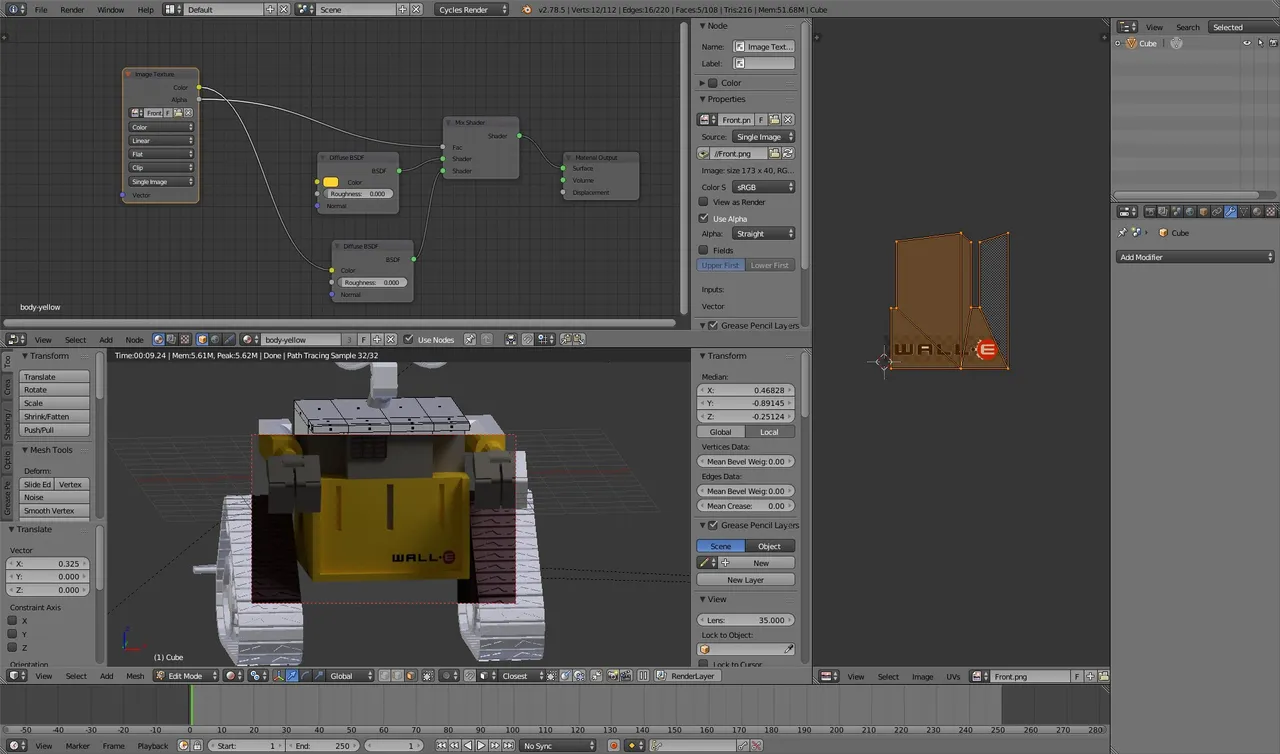Click the Smooth Vertex button

pyautogui.click(x=56, y=511)
